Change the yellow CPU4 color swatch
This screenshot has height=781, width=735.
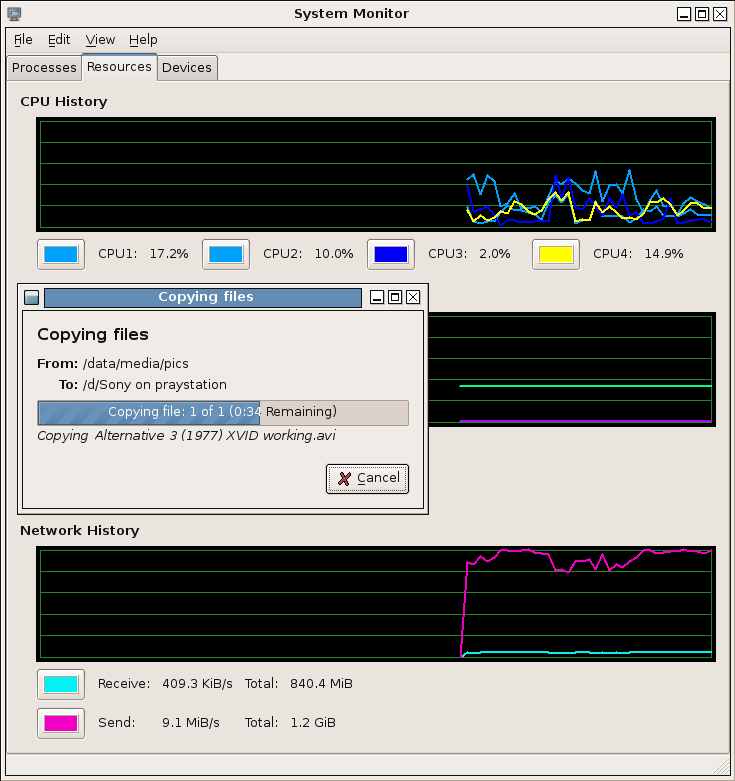click(x=556, y=255)
